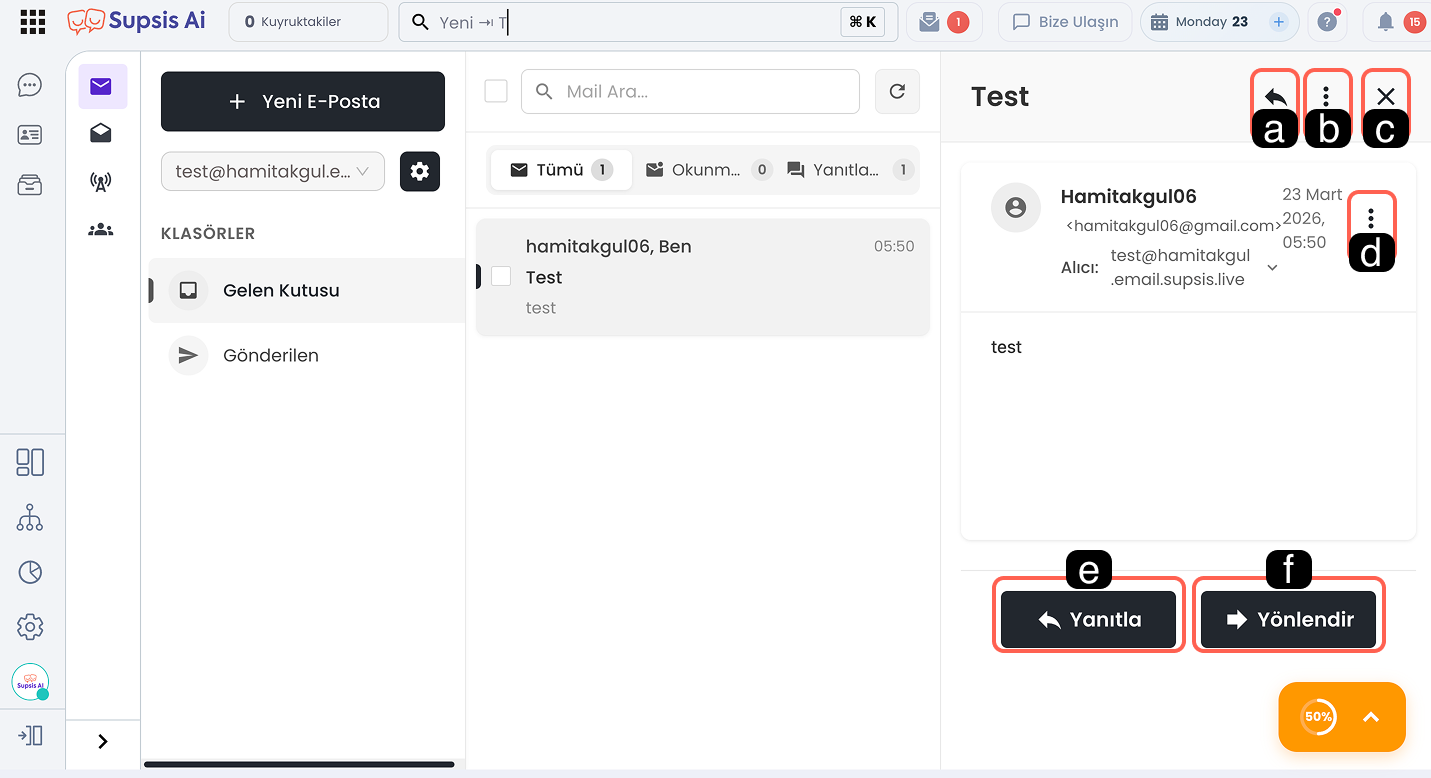Refresh the mail list
The height and width of the screenshot is (778, 1431).
(897, 92)
